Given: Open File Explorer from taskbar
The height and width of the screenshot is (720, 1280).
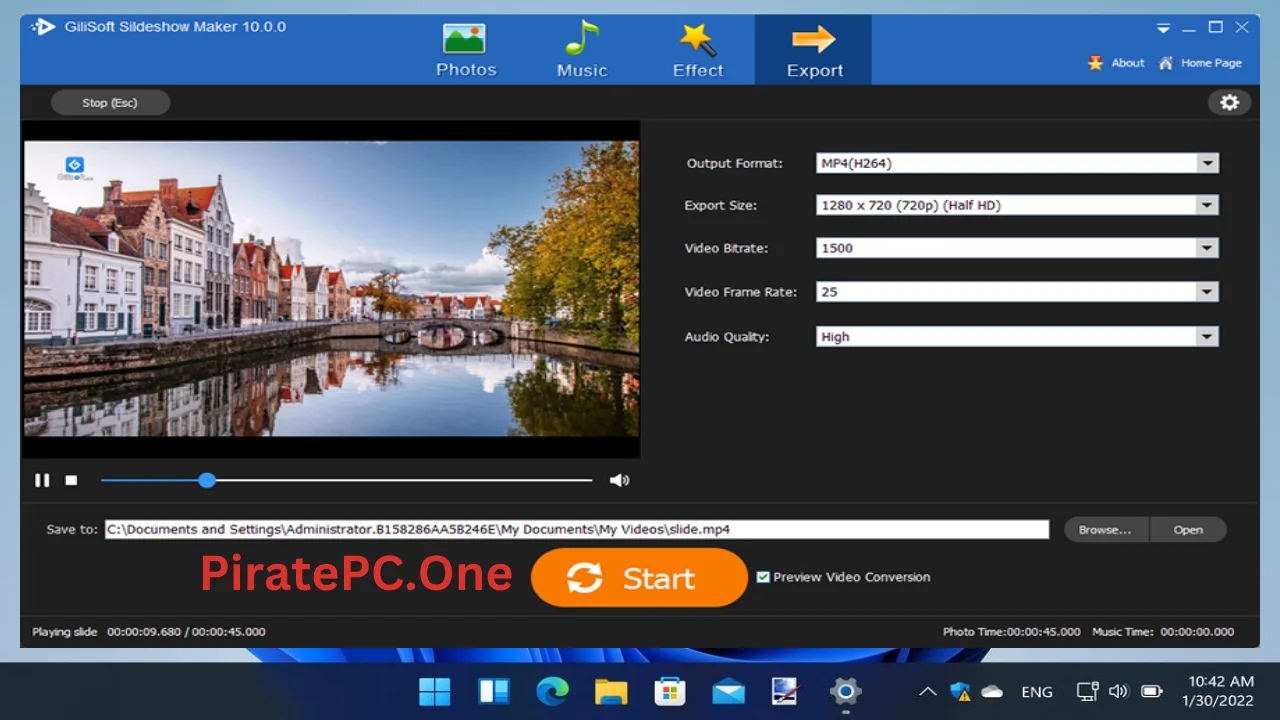Looking at the screenshot, I should pos(610,691).
